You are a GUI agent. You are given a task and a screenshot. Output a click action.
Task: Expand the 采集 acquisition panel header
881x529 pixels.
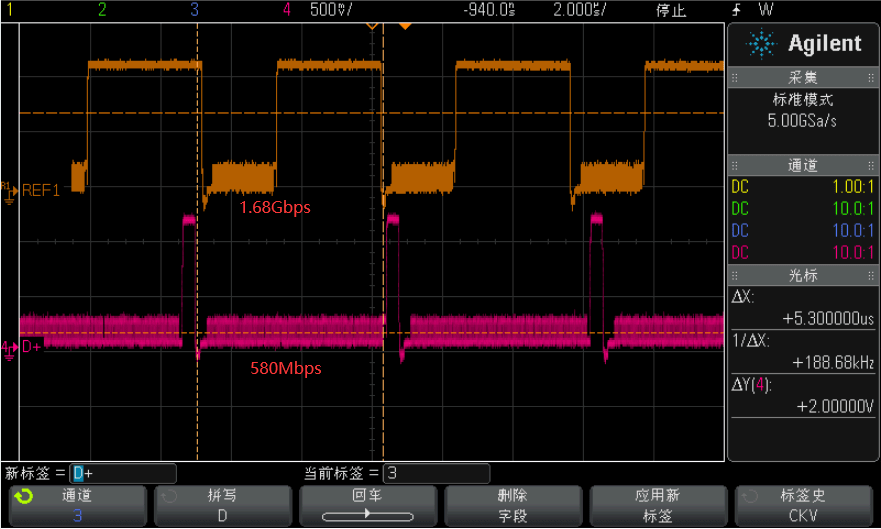point(803,78)
